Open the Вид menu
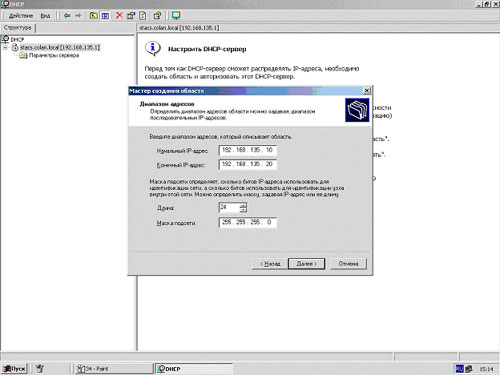The height and width of the screenshot is (375, 500). point(45,16)
